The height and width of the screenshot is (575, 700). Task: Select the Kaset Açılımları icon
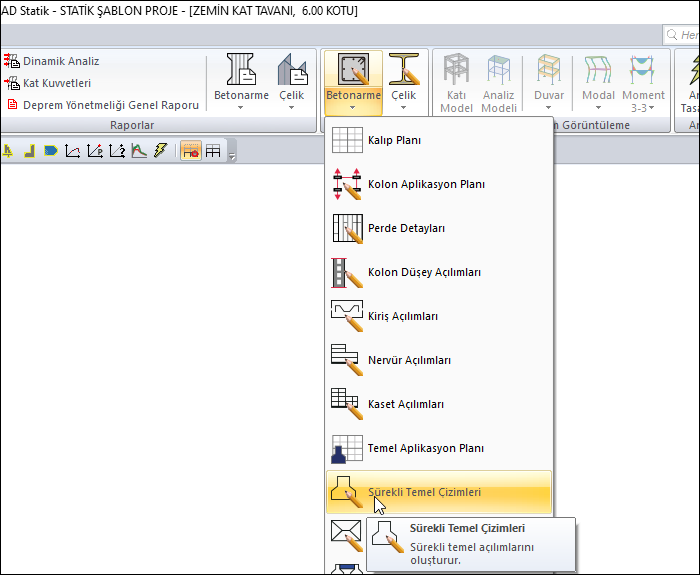[x=346, y=404]
